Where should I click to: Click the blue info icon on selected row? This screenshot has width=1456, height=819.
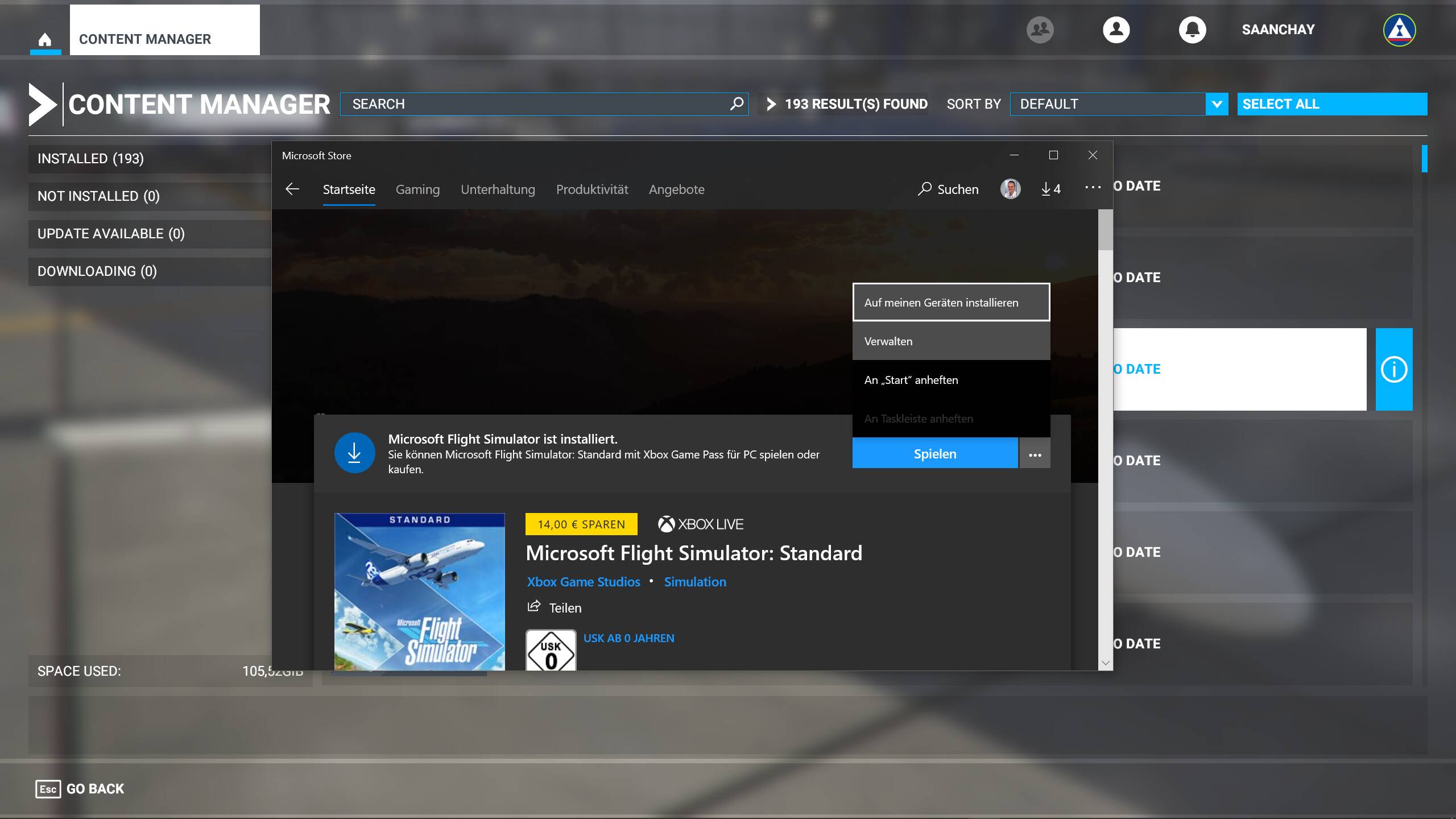pos(1393,370)
